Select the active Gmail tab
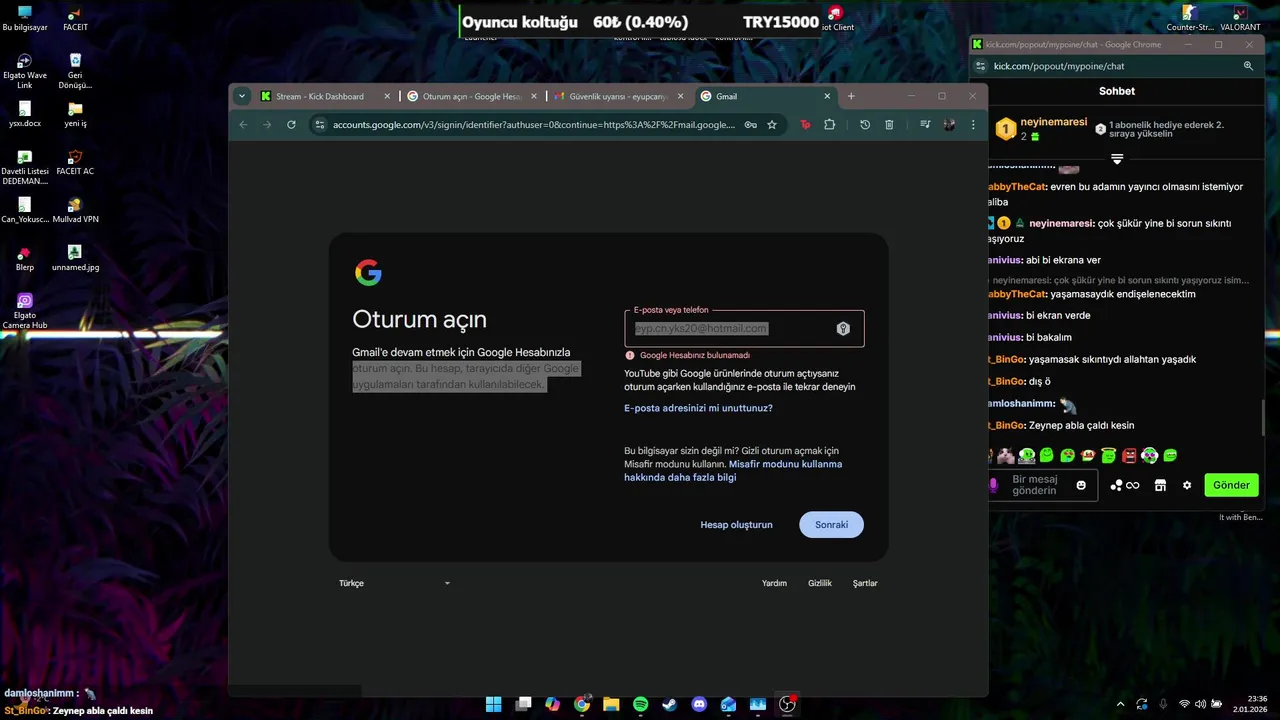 point(765,96)
